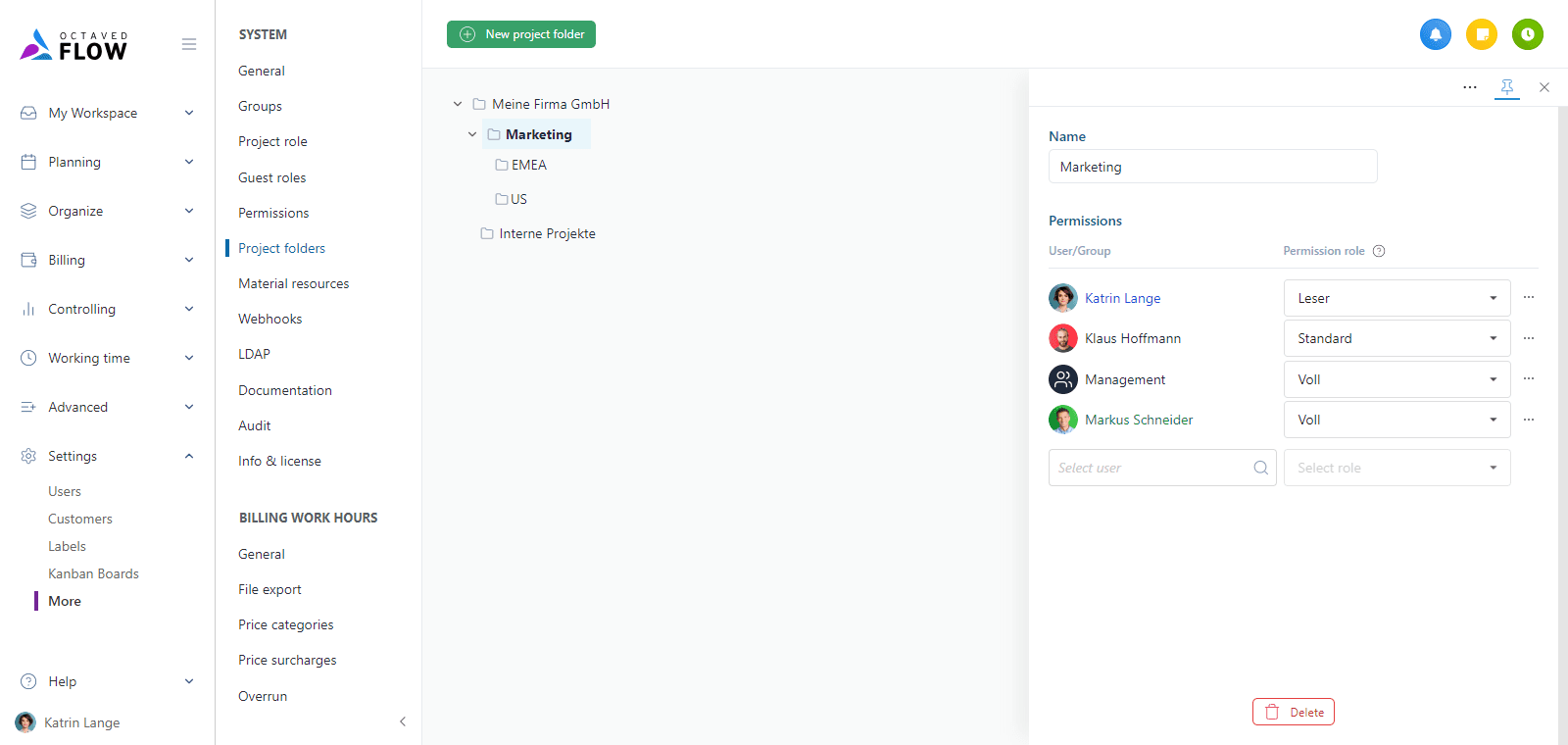
Task: Open the green clock time-tracking icon
Action: coord(1527,34)
